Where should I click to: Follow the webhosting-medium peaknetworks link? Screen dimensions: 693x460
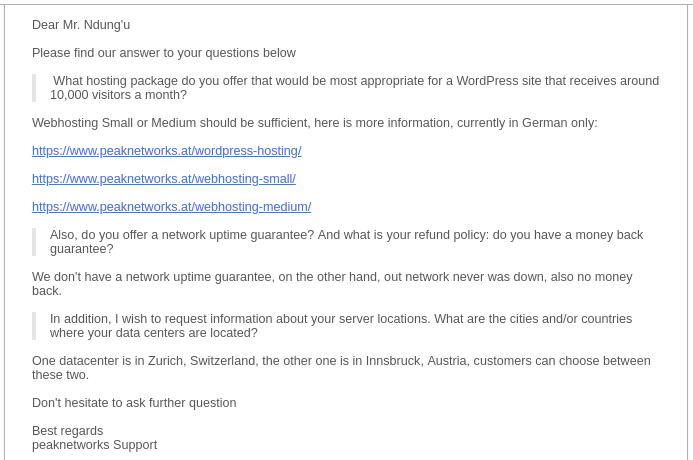point(171,207)
